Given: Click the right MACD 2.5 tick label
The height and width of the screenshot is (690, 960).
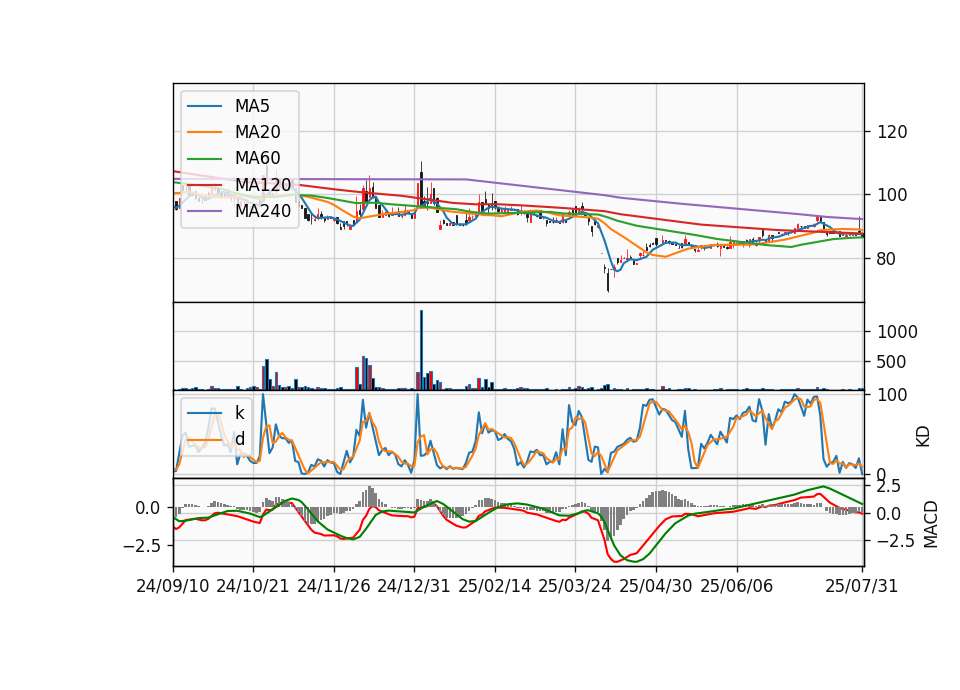Looking at the screenshot, I should click(888, 487).
